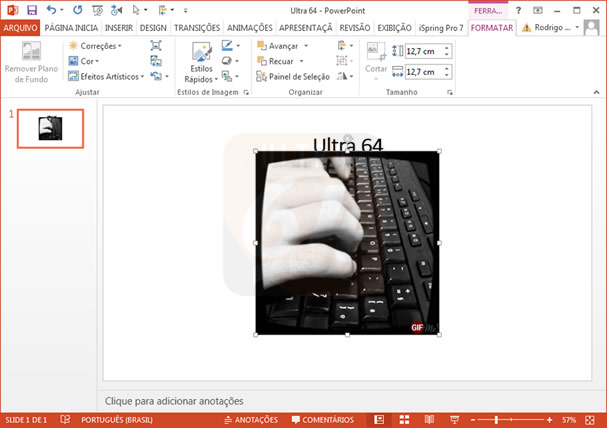The image size is (607, 428).
Task: Open the DESIGN ribbon tab
Action: coord(153,28)
